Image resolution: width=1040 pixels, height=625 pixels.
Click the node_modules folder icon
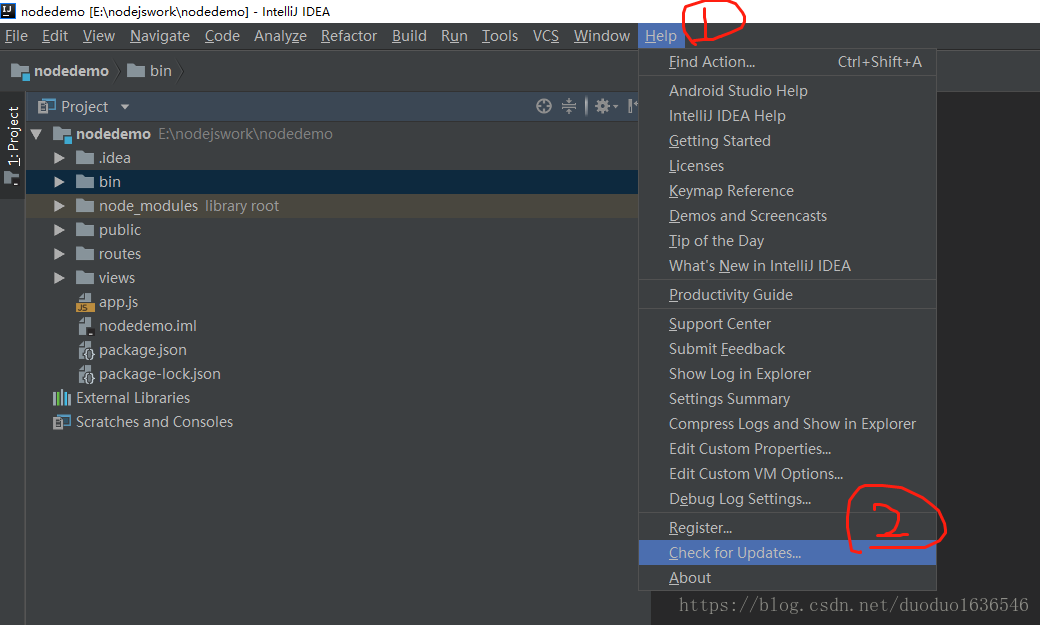(x=85, y=206)
